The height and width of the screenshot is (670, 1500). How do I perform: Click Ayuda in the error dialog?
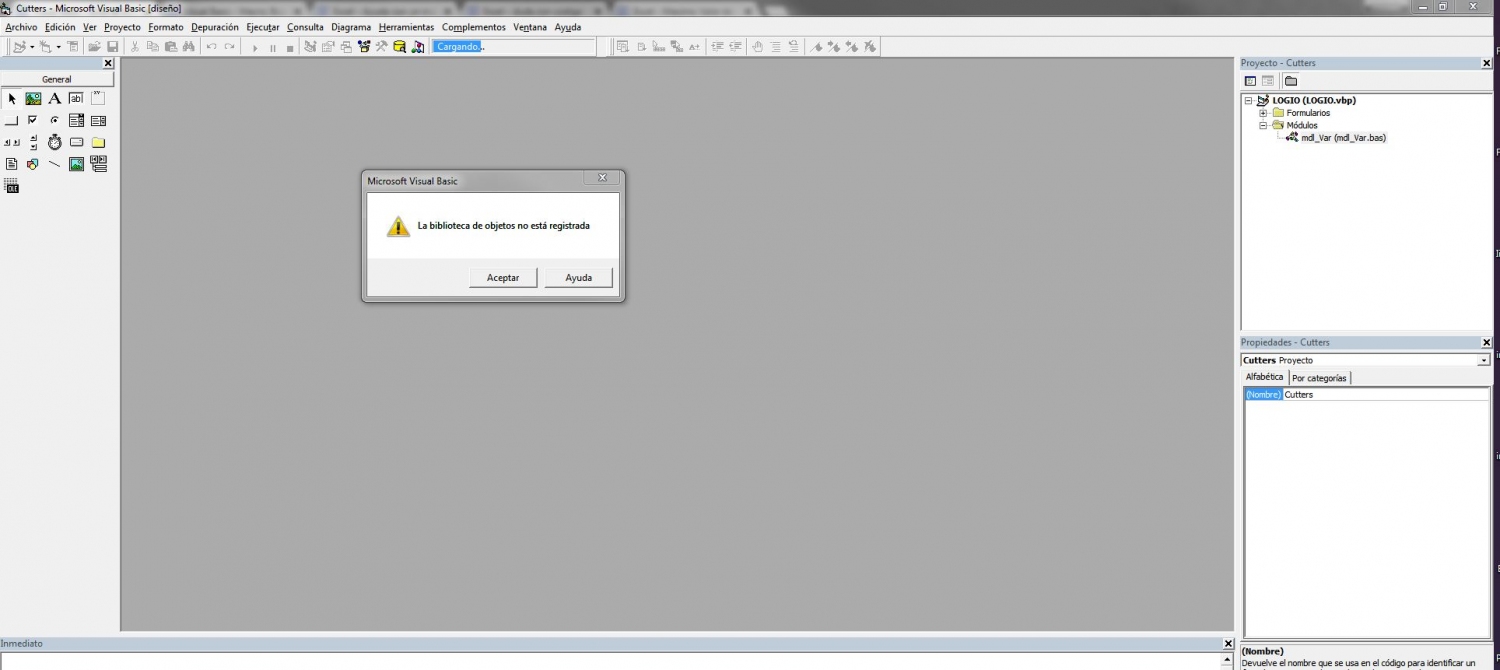pyautogui.click(x=579, y=278)
